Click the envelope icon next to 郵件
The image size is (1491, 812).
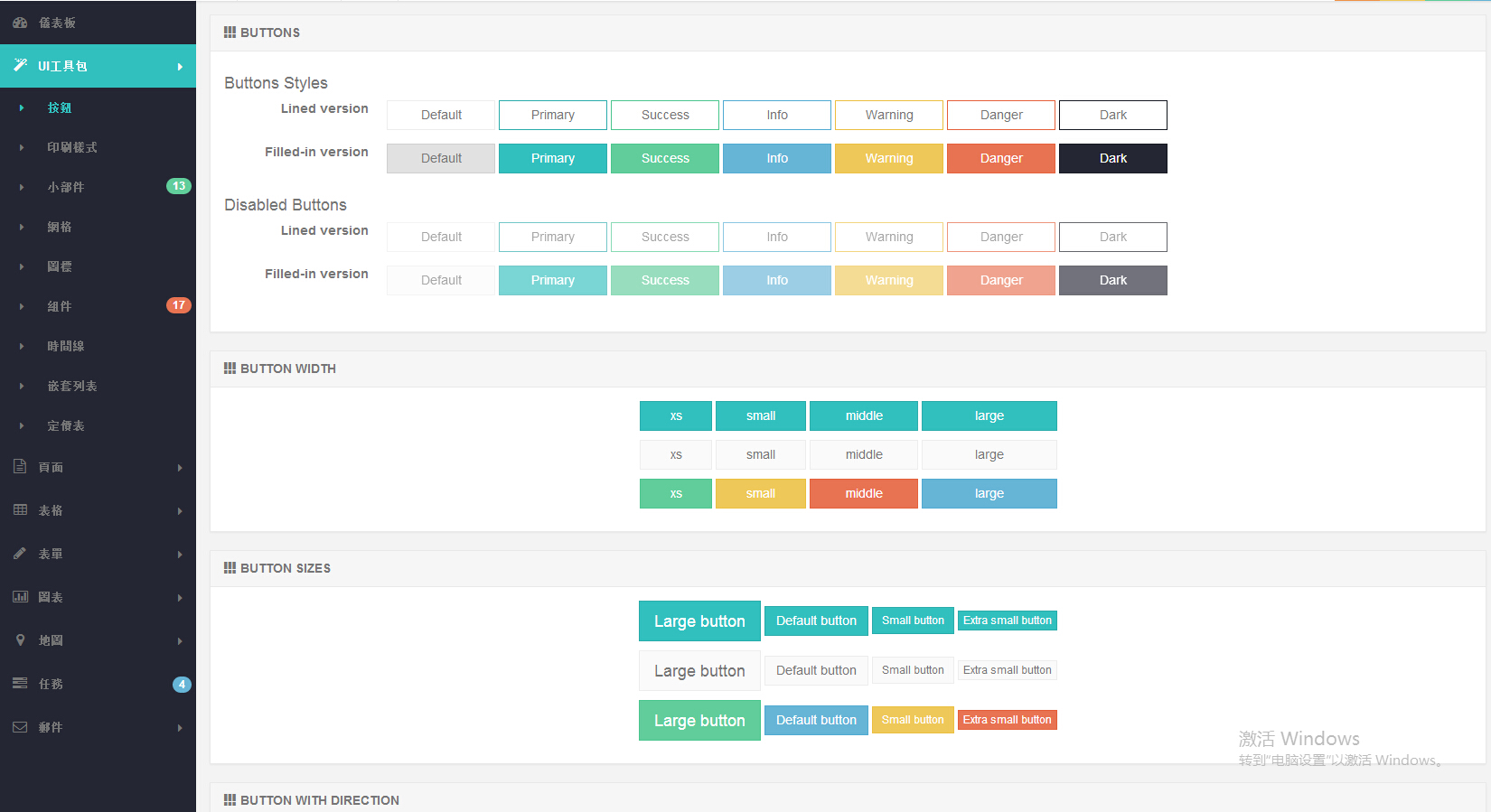click(20, 727)
